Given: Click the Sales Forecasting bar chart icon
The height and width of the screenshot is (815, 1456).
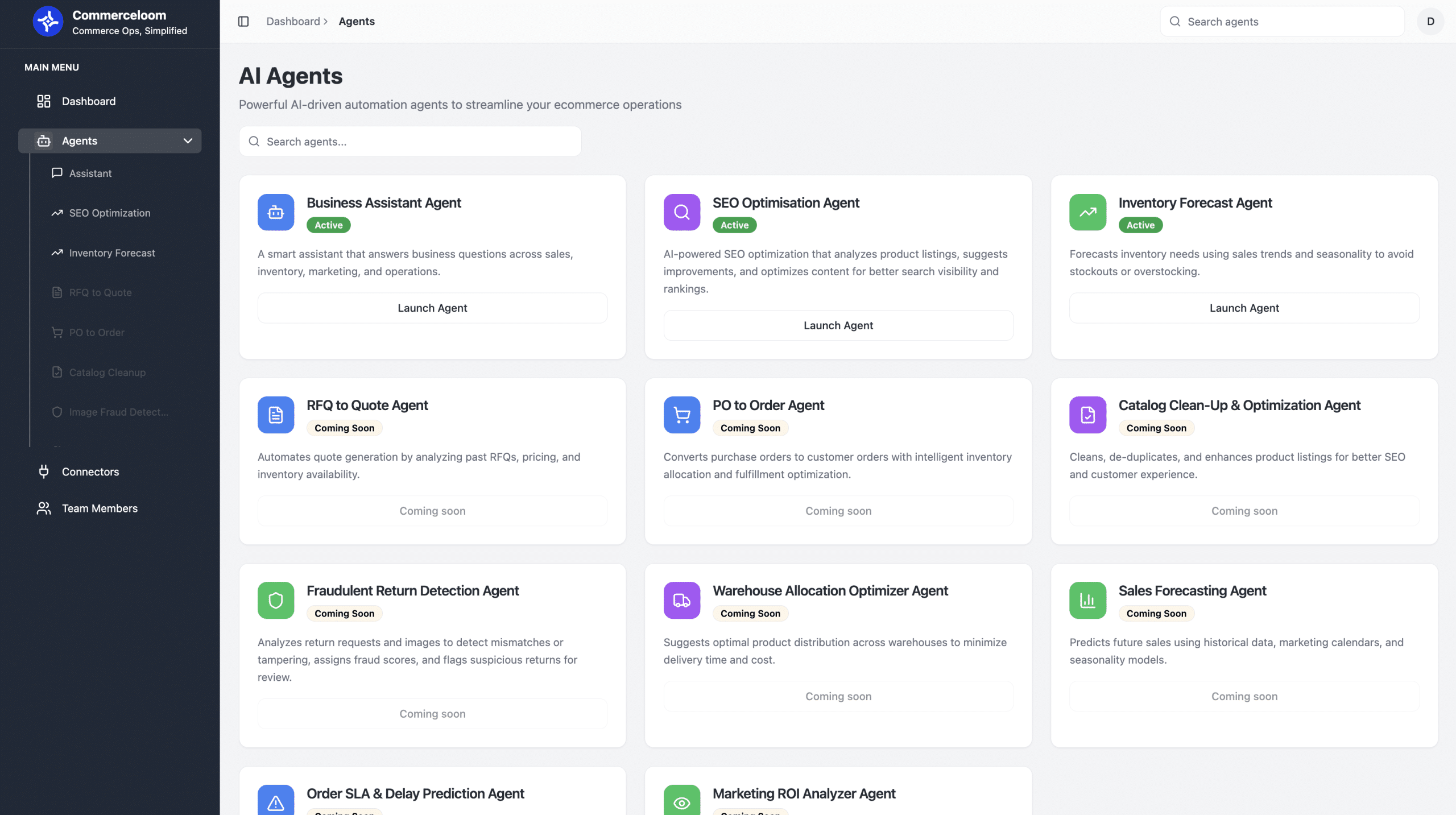Looking at the screenshot, I should (x=1087, y=600).
